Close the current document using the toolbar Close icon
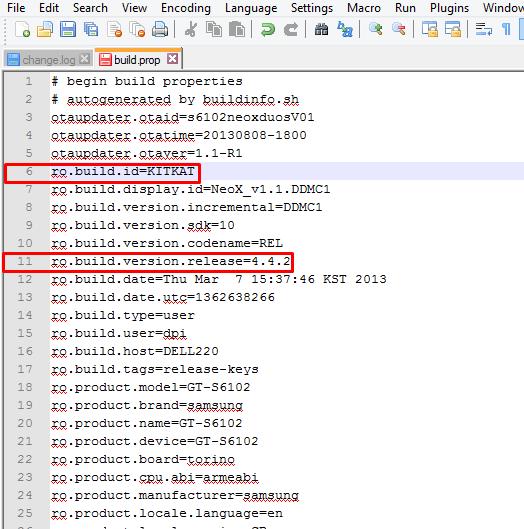 click(x=114, y=29)
